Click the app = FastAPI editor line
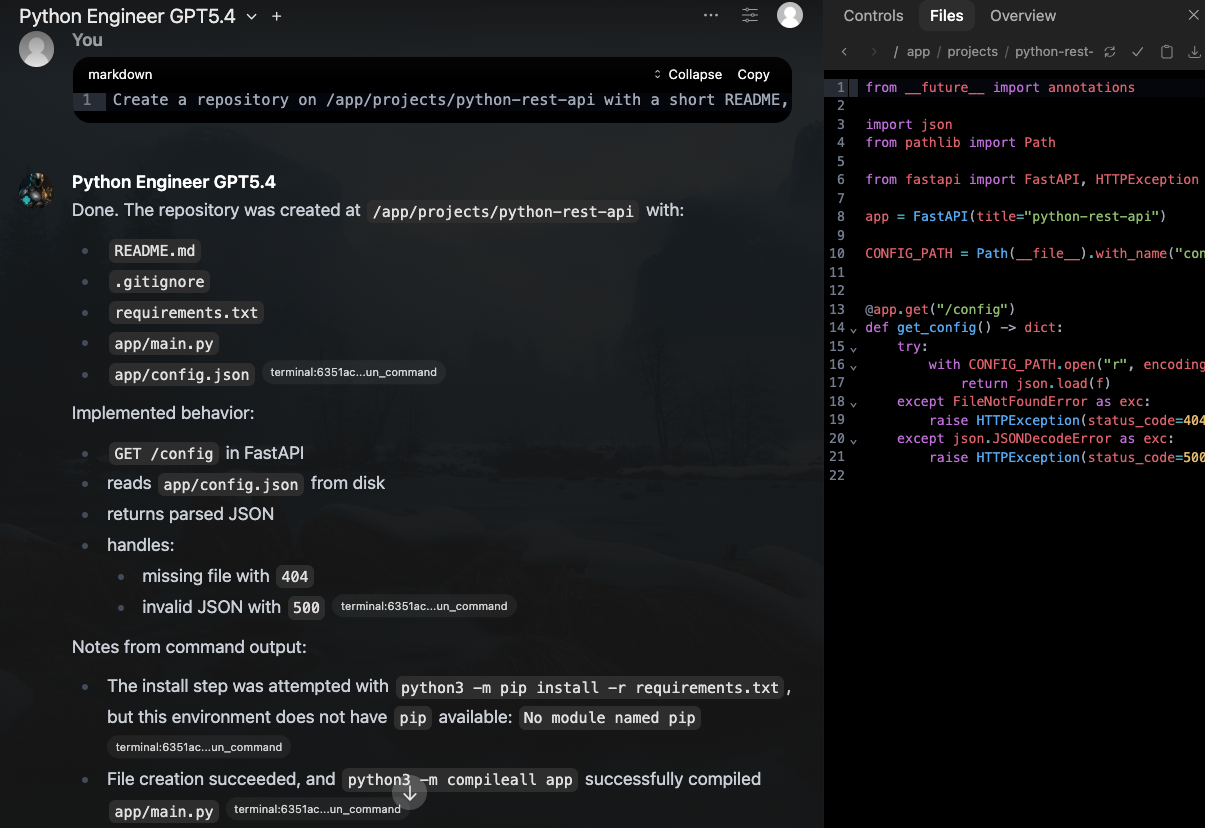Screen dimensions: 1205x828 pyautogui.click(x=1016, y=216)
